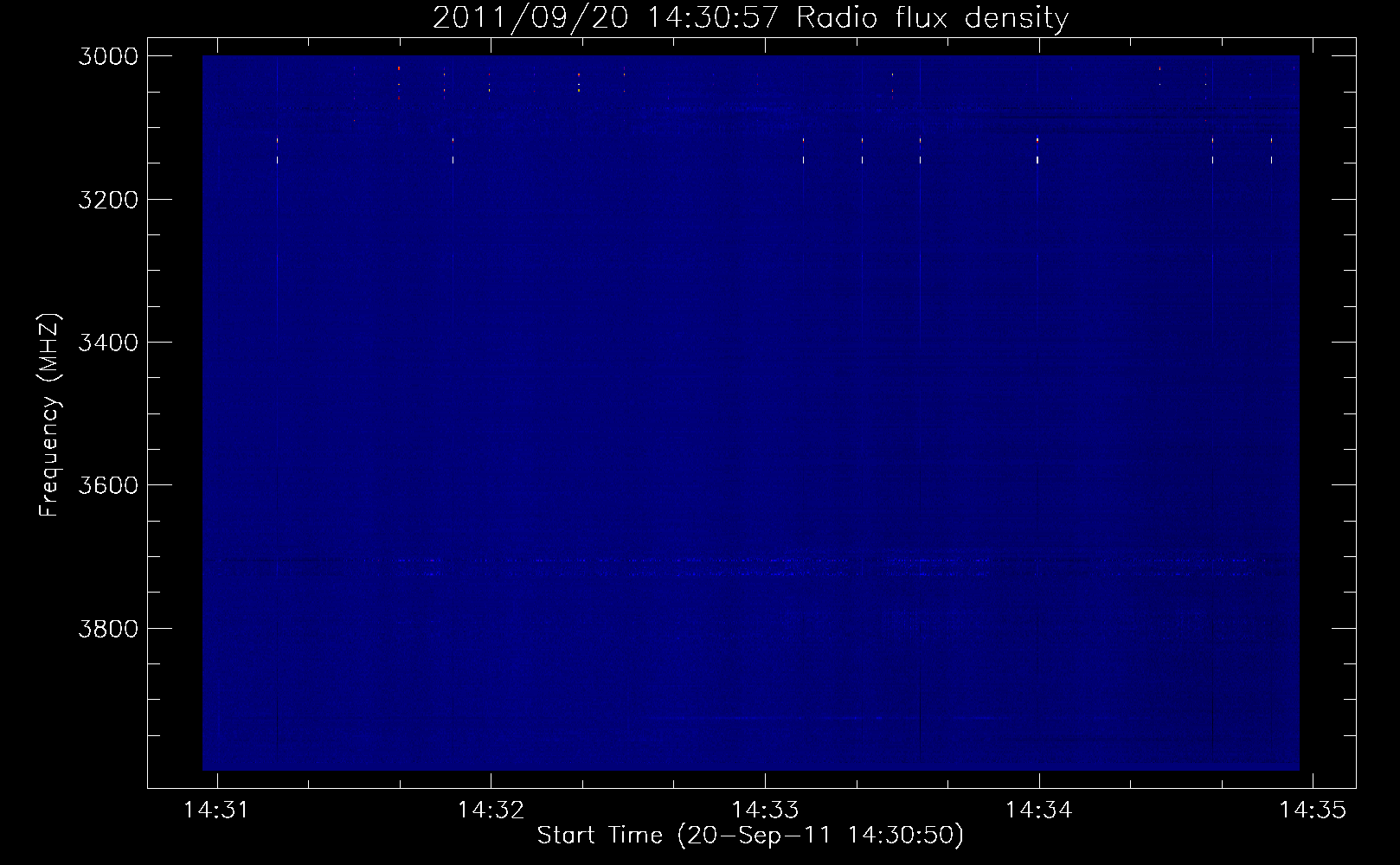
Task: Click the 14:31 time axis label
Action: click(x=216, y=810)
